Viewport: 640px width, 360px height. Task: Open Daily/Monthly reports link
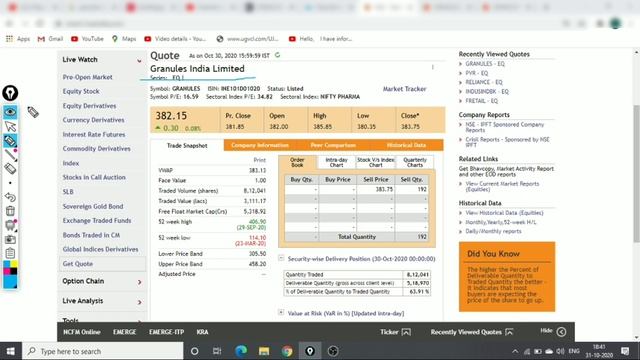(x=493, y=231)
